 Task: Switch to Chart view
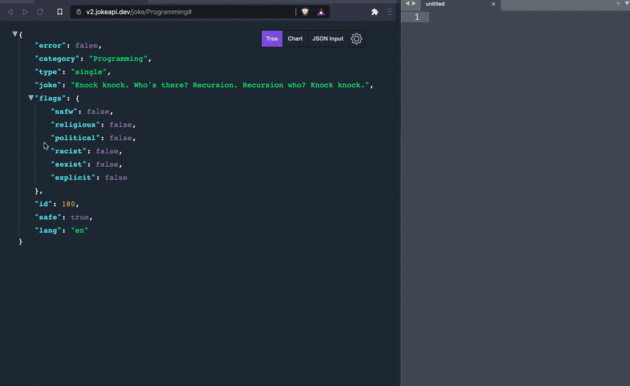coord(295,39)
